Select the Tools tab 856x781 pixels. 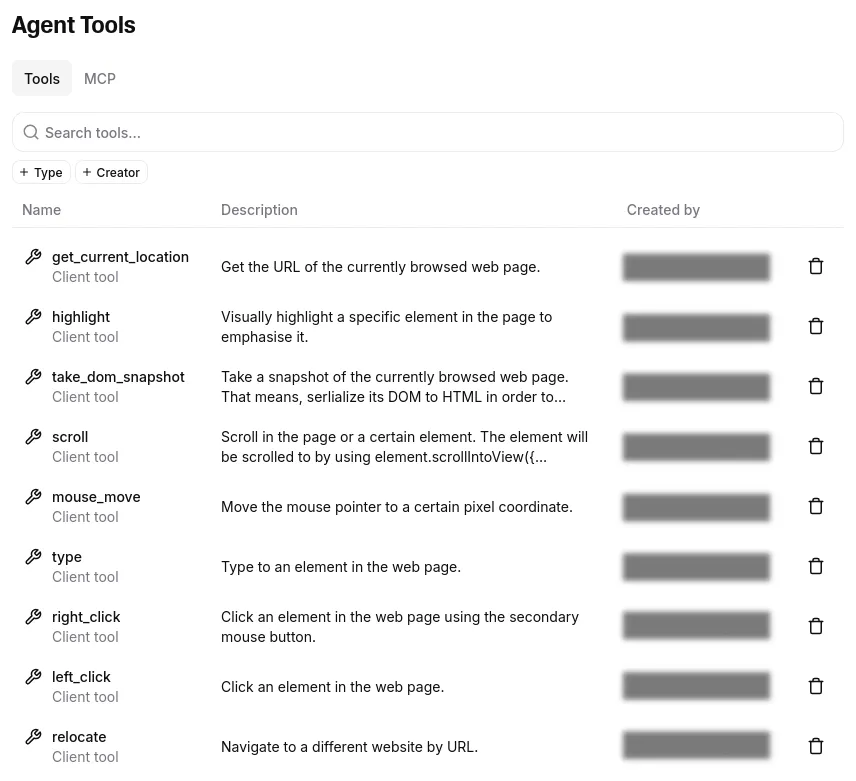(x=42, y=78)
